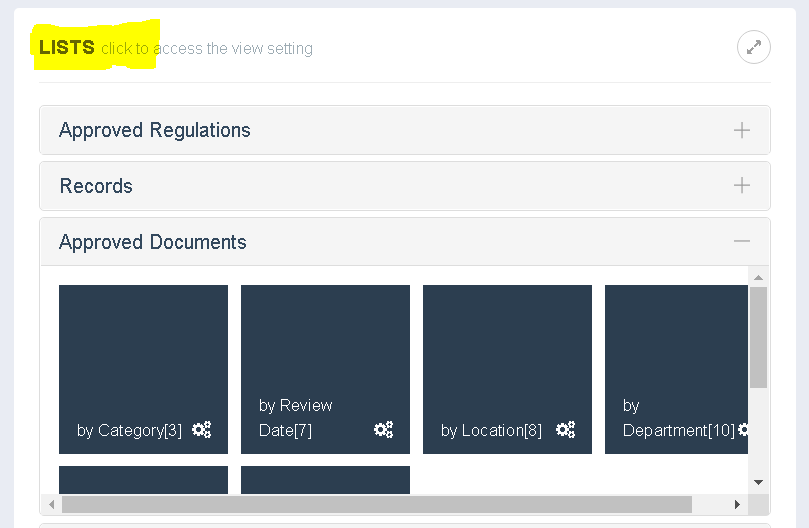Image resolution: width=809 pixels, height=528 pixels.
Task: Click horizontal scrollbar right arrow
Action: (x=737, y=504)
